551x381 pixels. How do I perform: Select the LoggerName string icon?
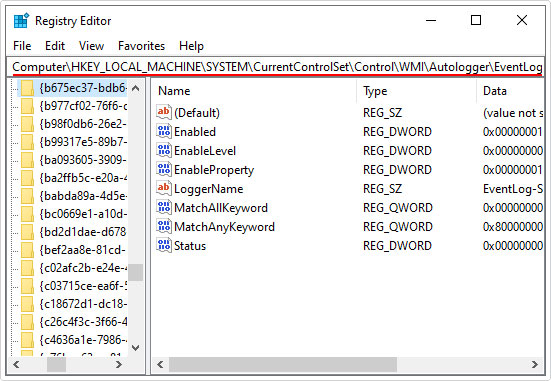pyautogui.click(x=164, y=188)
